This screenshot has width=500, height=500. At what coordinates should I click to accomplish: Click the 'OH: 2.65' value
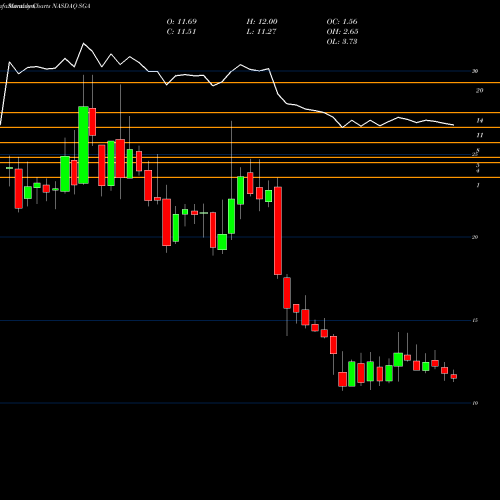click(x=342, y=32)
